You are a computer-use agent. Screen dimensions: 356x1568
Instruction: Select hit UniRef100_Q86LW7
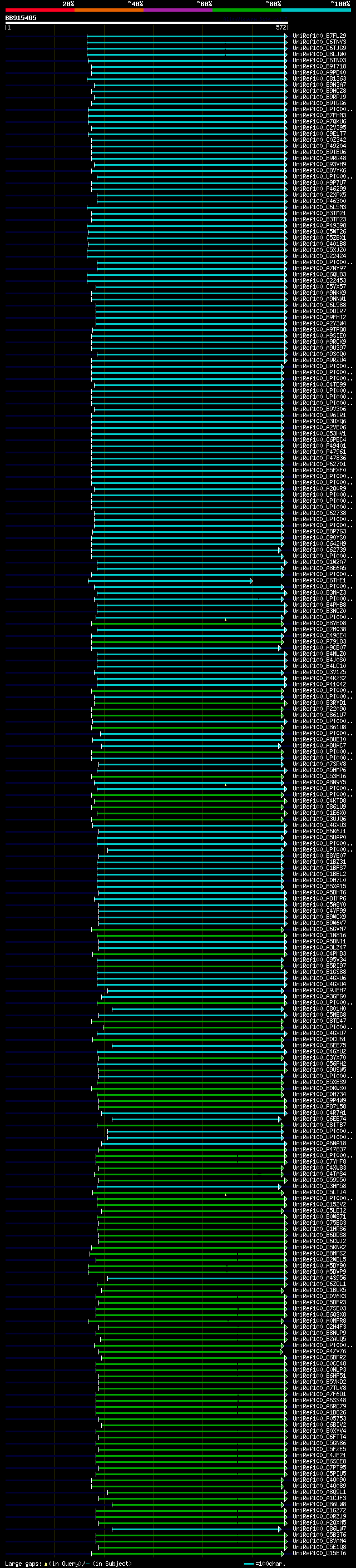[x=319, y=1528]
